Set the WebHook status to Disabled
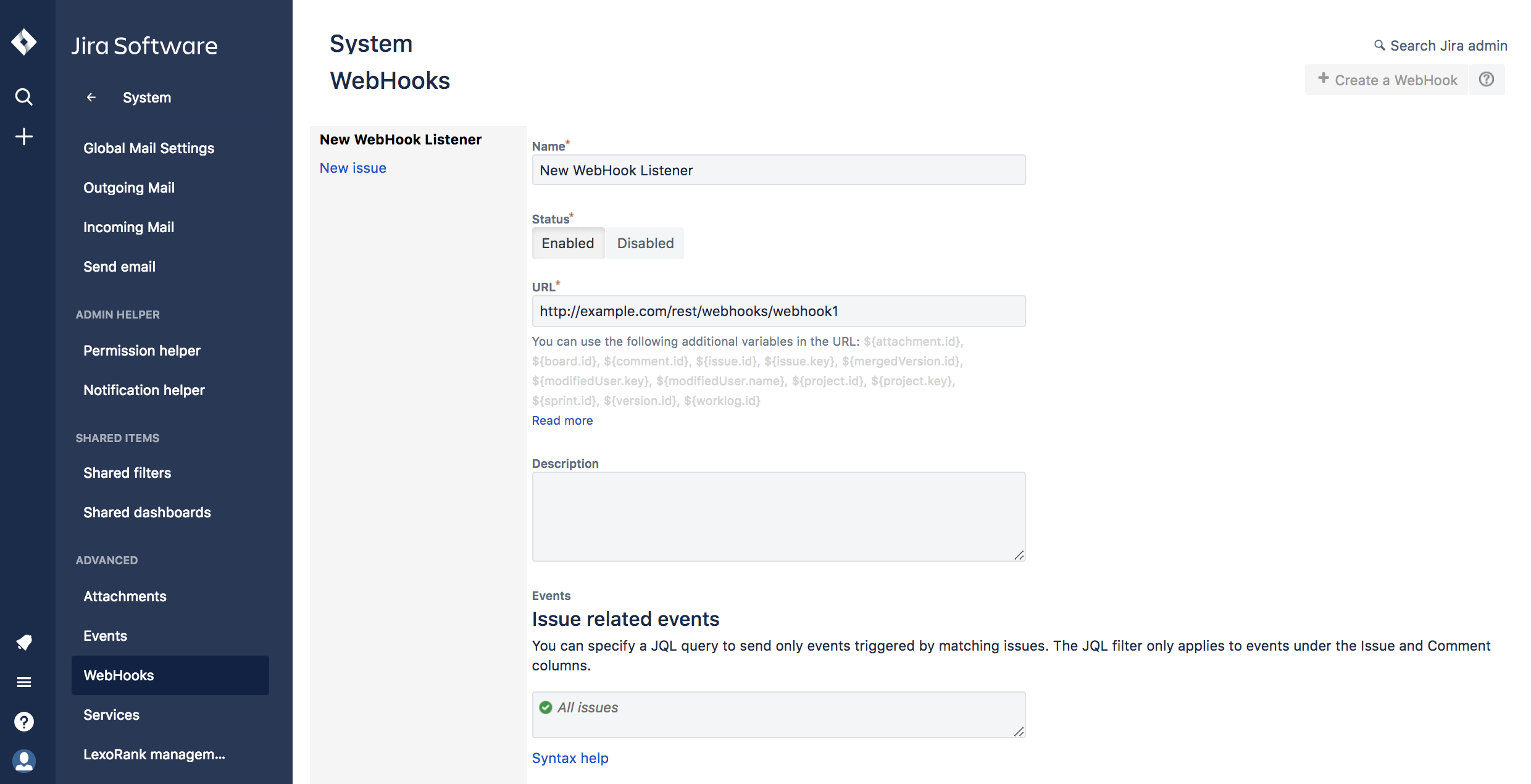1531x784 pixels. (645, 243)
